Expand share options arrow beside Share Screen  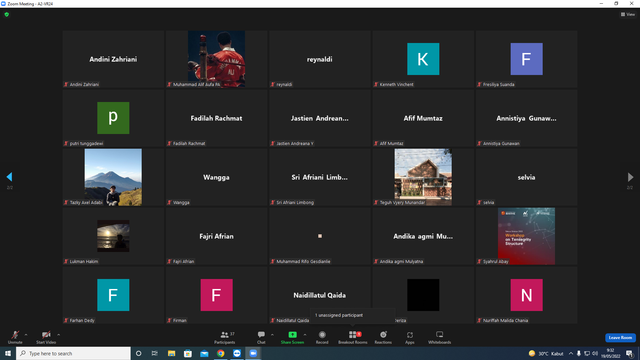point(305,335)
